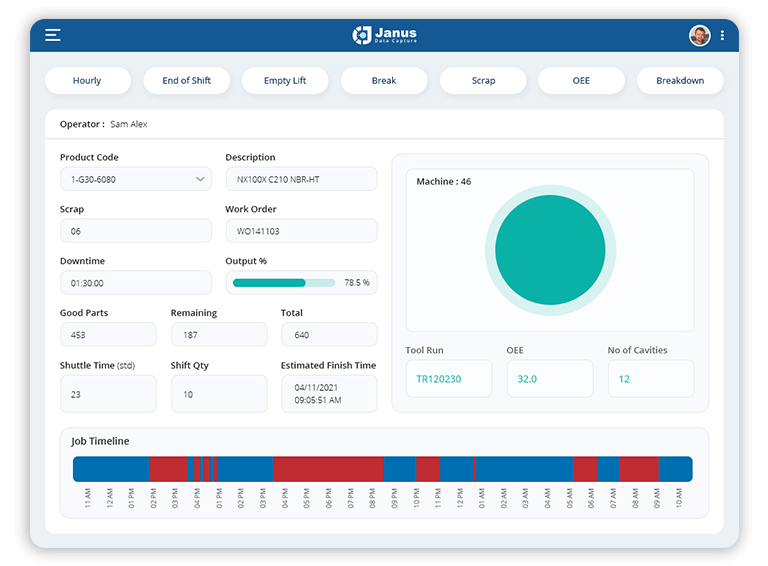Image resolution: width=768 pixels, height=566 pixels.
Task: Click the Machine 46 status circle
Action: pos(550,250)
